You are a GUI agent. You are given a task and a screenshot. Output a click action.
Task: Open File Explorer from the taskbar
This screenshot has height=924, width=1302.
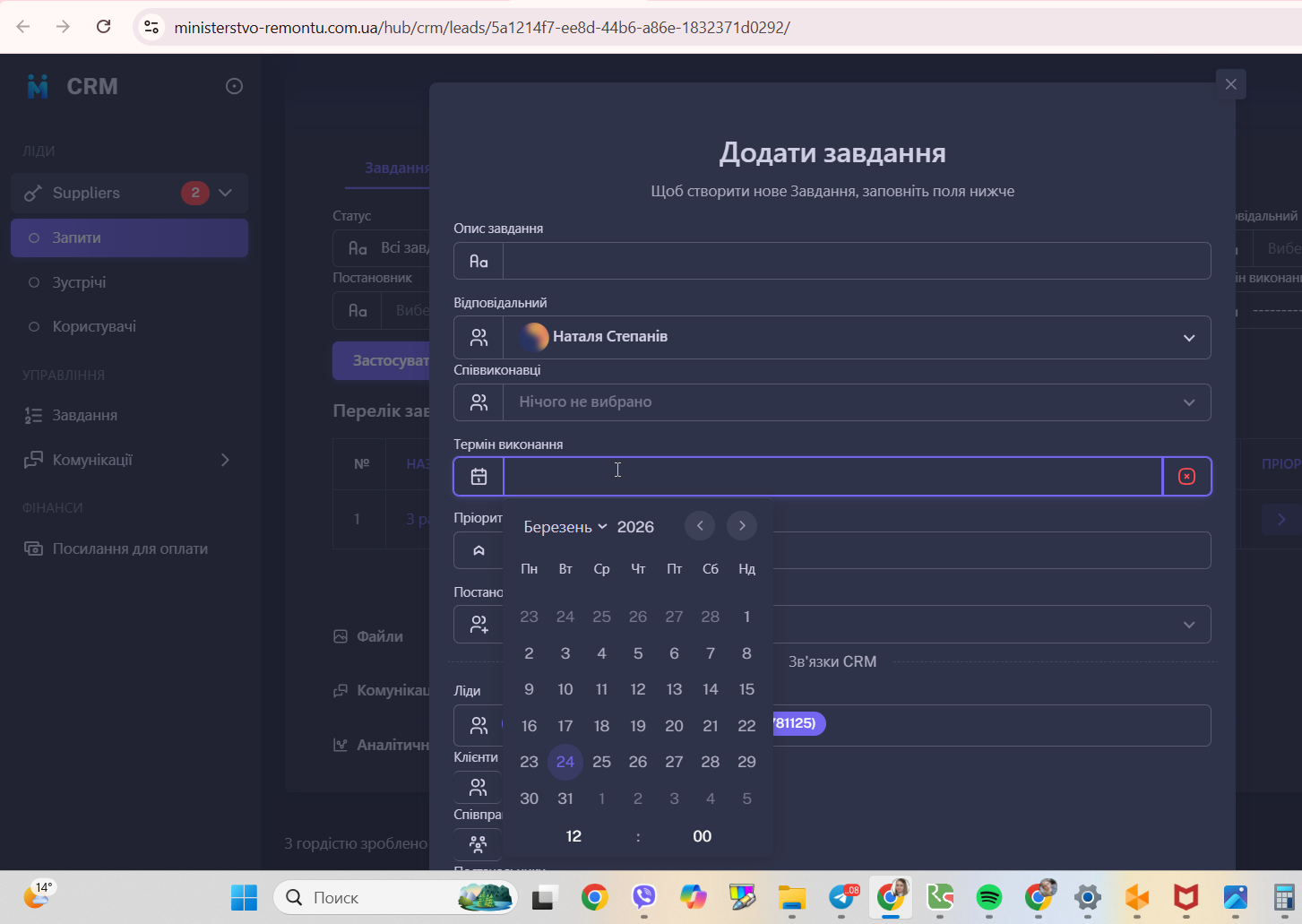(x=792, y=897)
